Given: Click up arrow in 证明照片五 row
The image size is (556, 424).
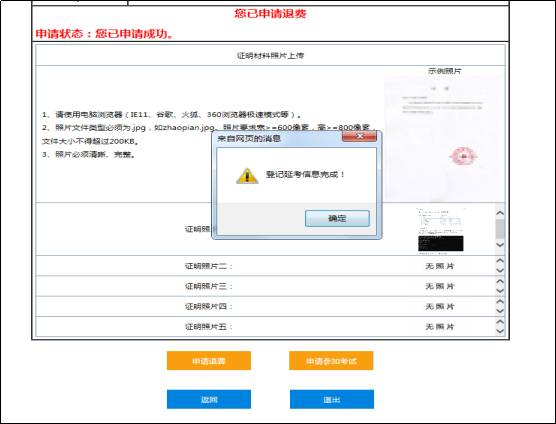Looking at the screenshot, I should tap(500, 322).
